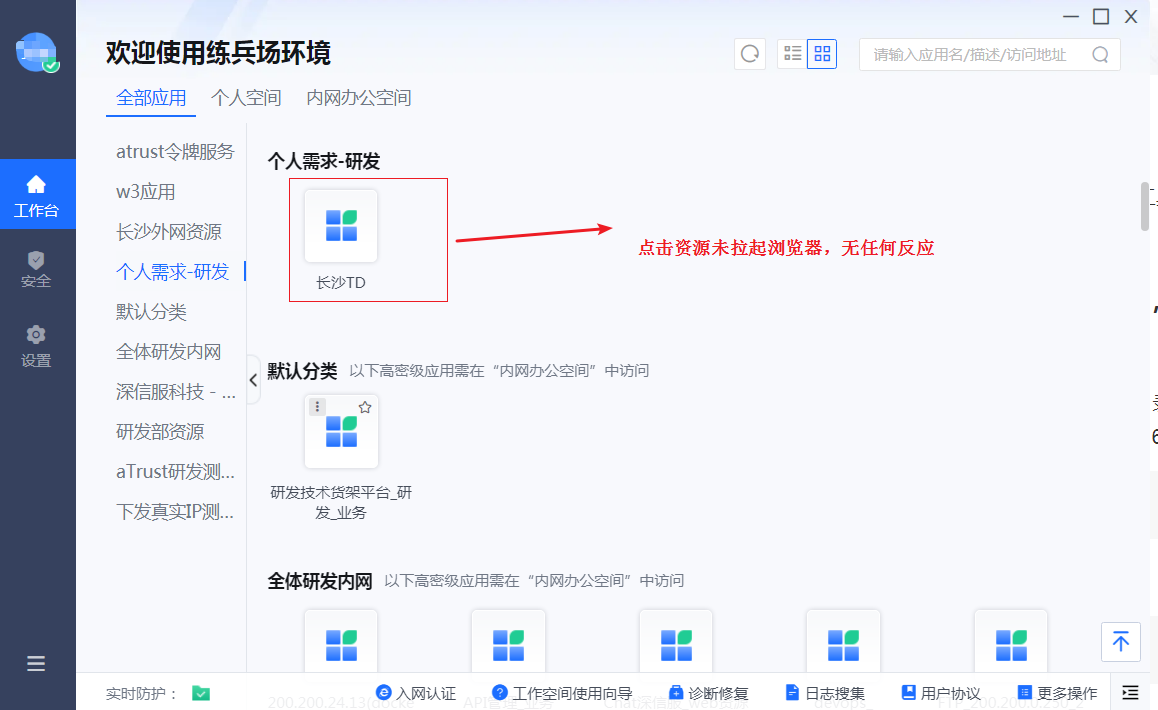The width and height of the screenshot is (1158, 710).
Task: Click the user avatar at top left
Action: (36, 52)
